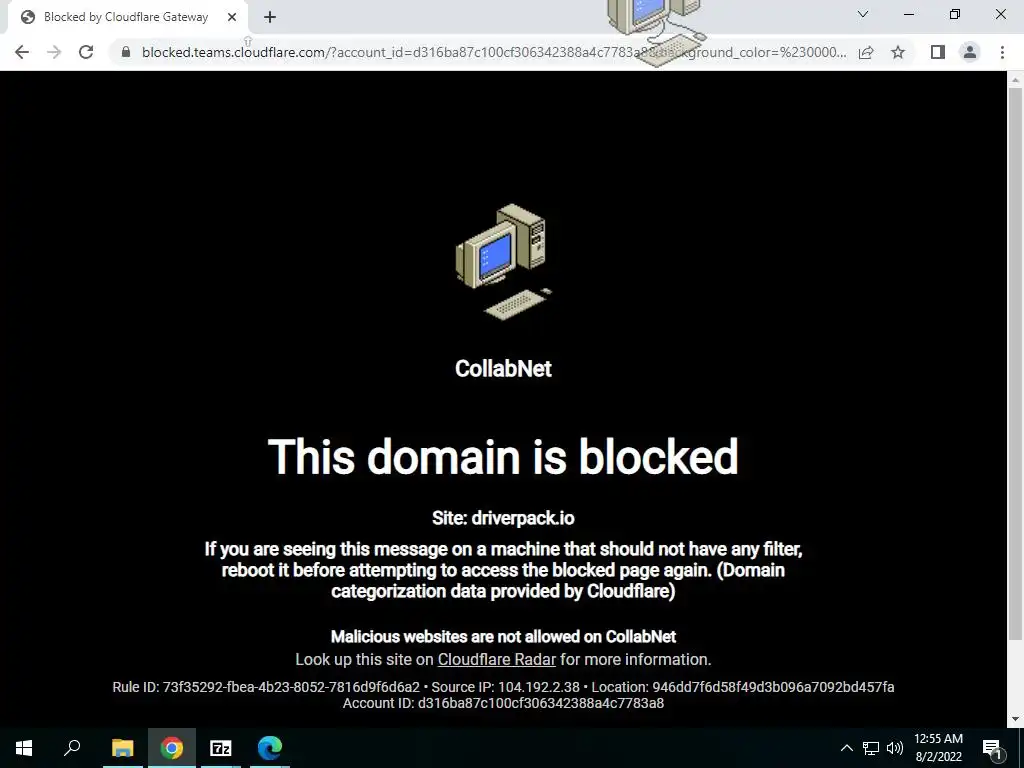The height and width of the screenshot is (768, 1024).
Task: Share this page via share icon
Action: click(x=866, y=52)
